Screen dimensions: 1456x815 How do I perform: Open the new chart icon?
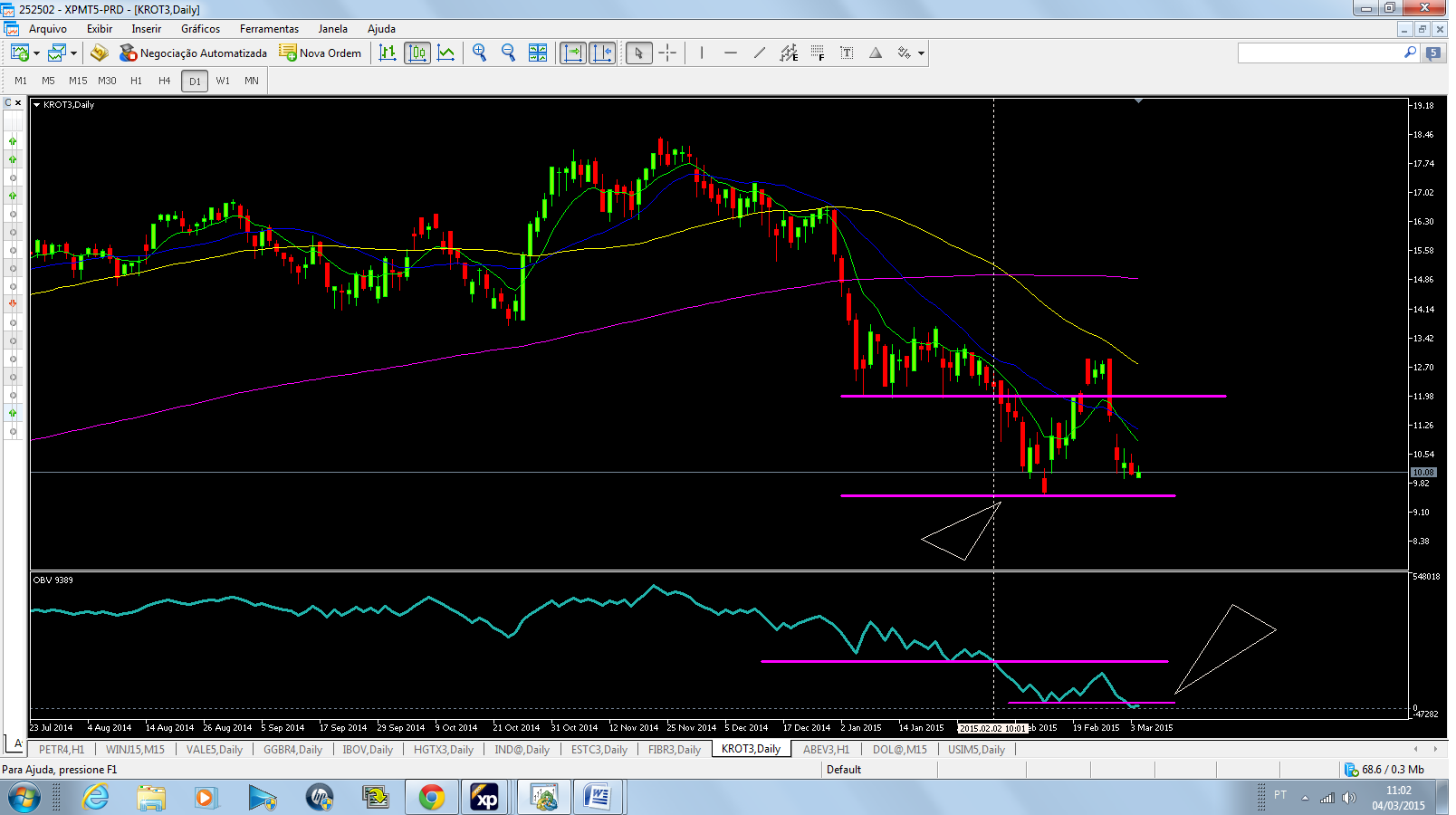[19, 53]
